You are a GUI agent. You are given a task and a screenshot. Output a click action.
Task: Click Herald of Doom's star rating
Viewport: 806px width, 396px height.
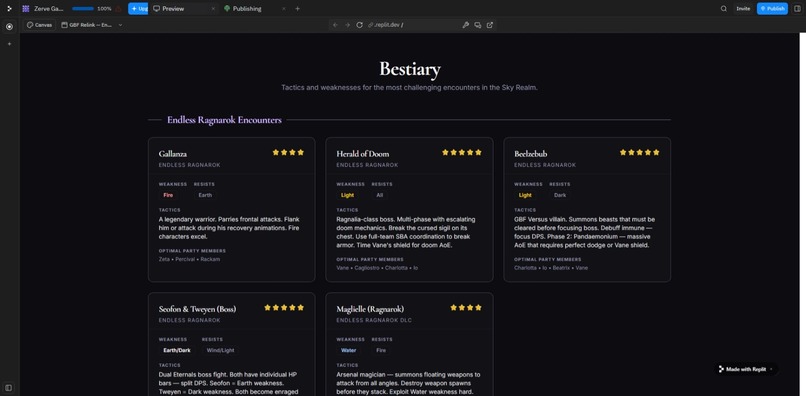[462, 152]
